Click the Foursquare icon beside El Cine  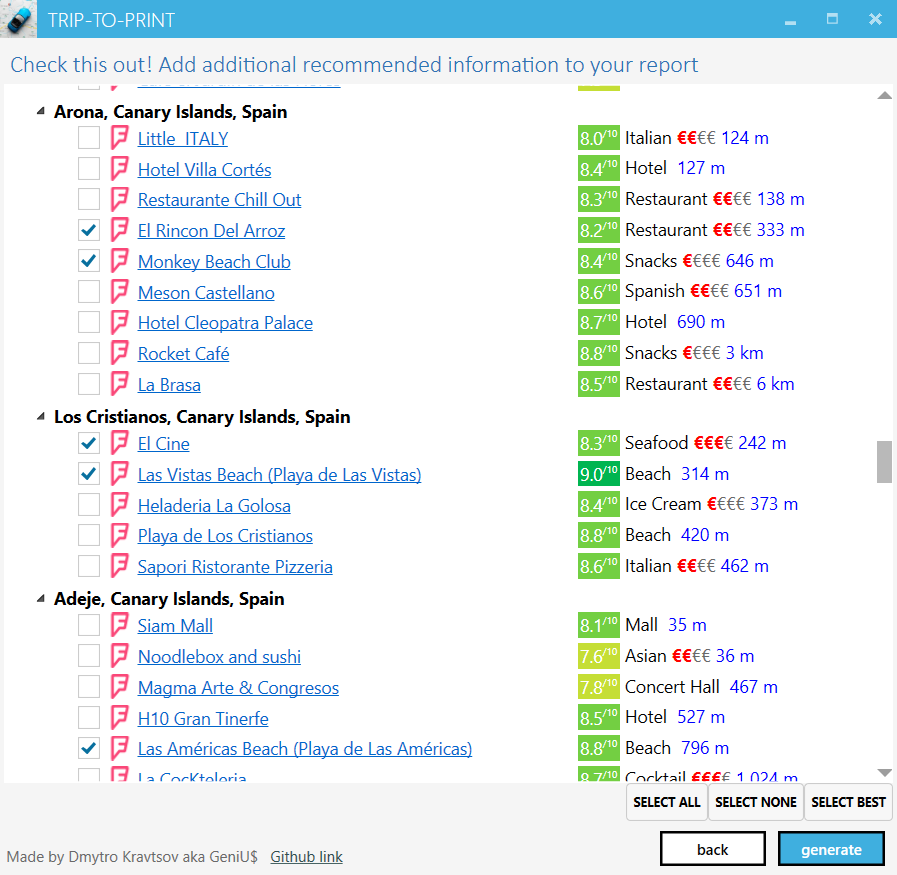tap(120, 443)
